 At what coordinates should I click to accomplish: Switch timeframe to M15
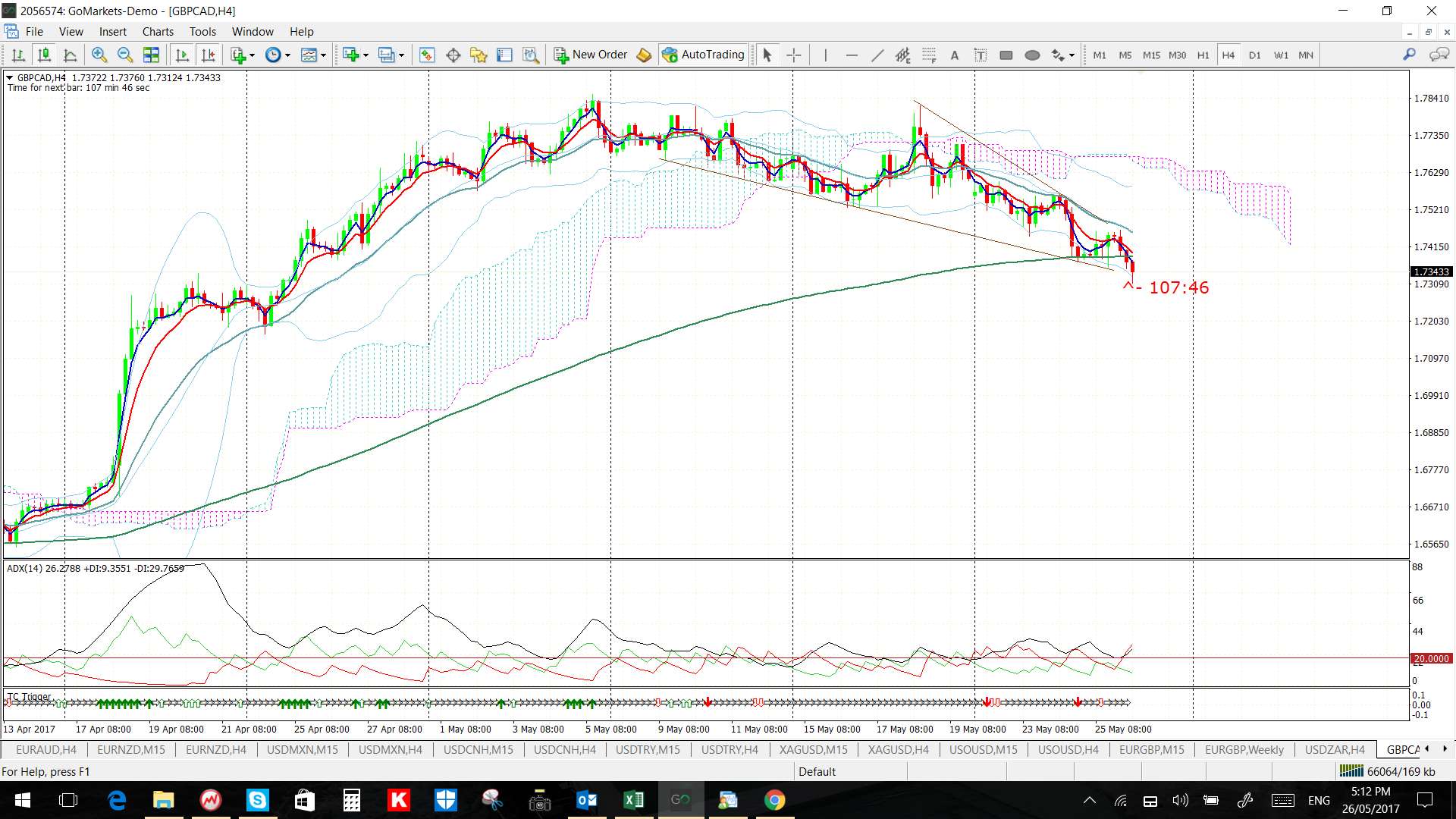(x=1151, y=55)
